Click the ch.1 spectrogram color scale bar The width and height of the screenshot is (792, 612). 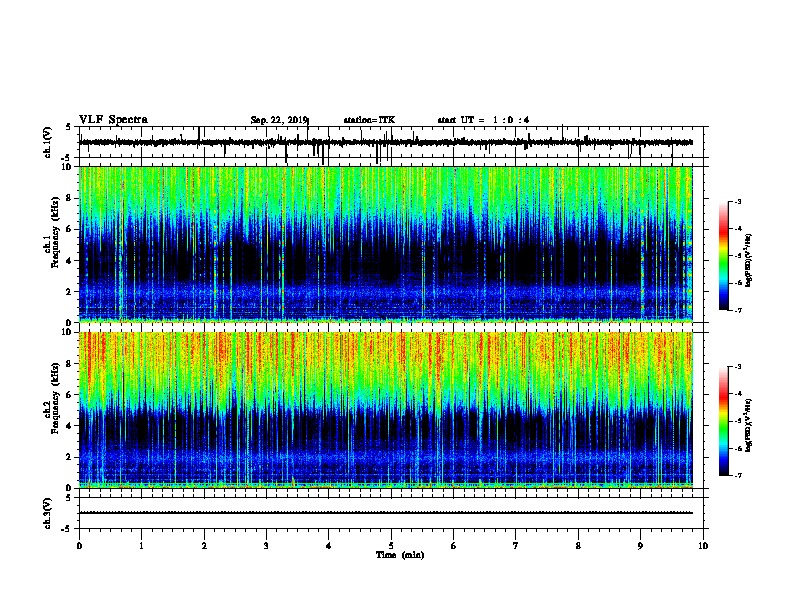point(723,256)
